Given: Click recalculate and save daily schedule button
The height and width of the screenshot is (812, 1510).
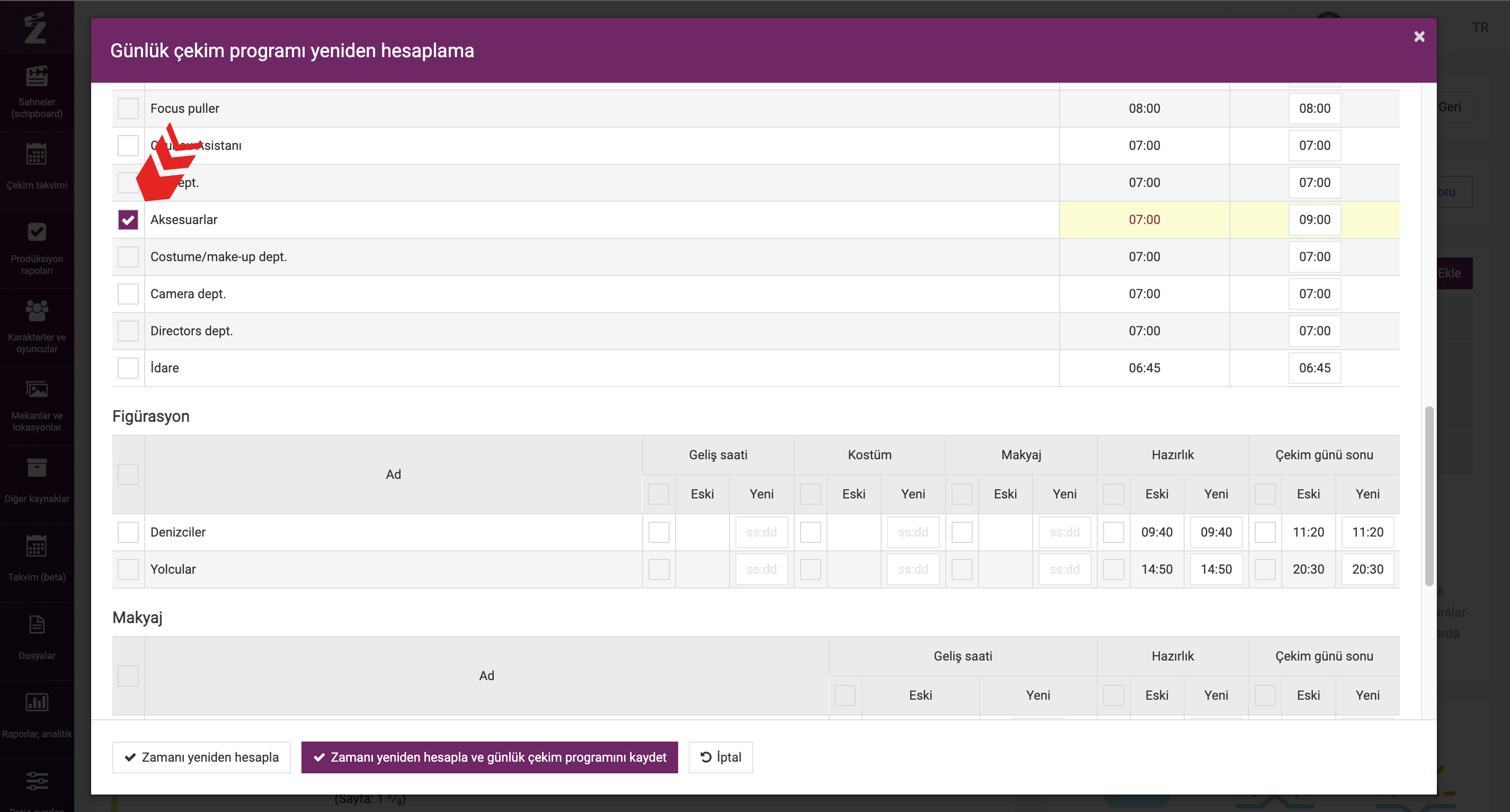Looking at the screenshot, I should 490,757.
